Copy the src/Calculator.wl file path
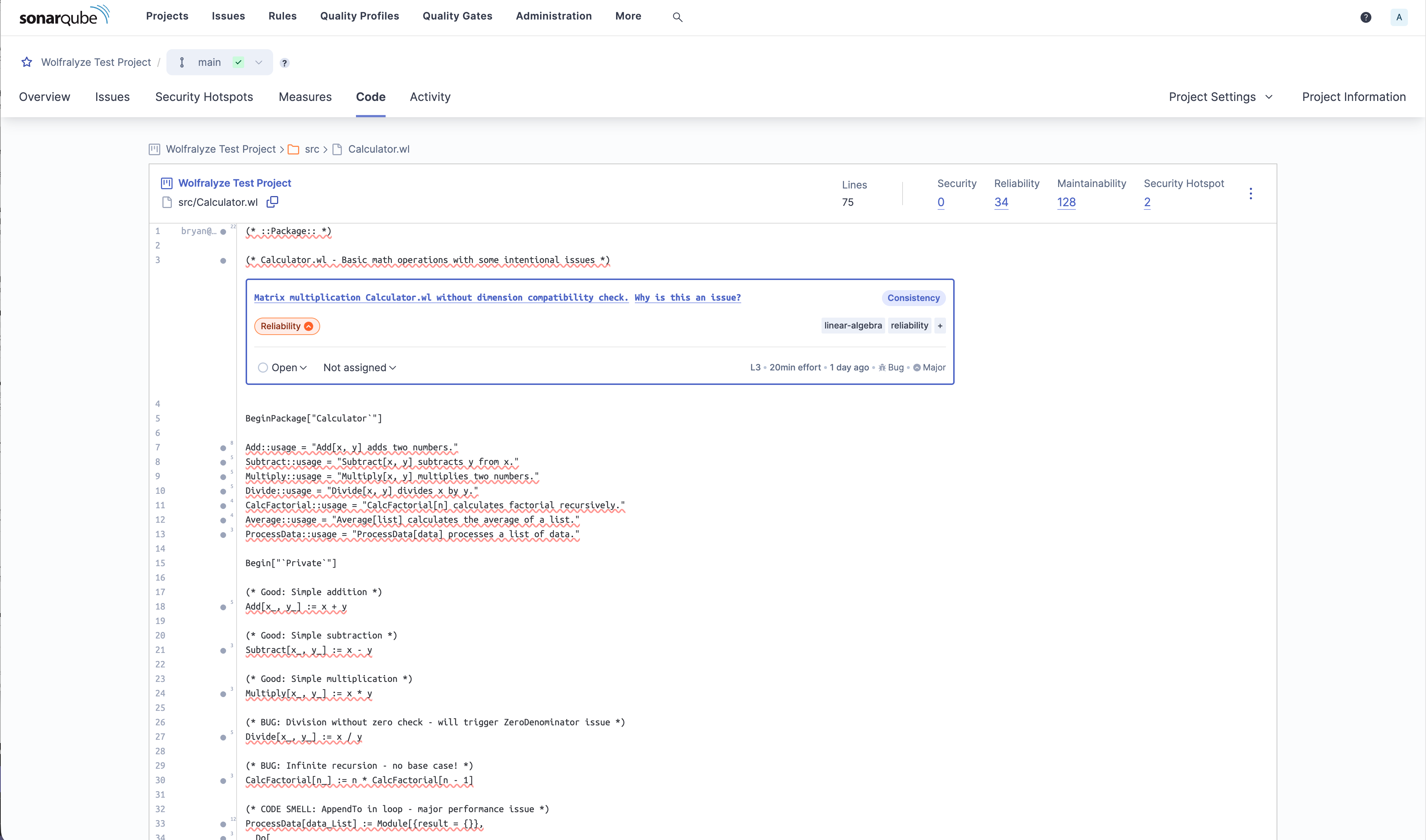 point(273,202)
